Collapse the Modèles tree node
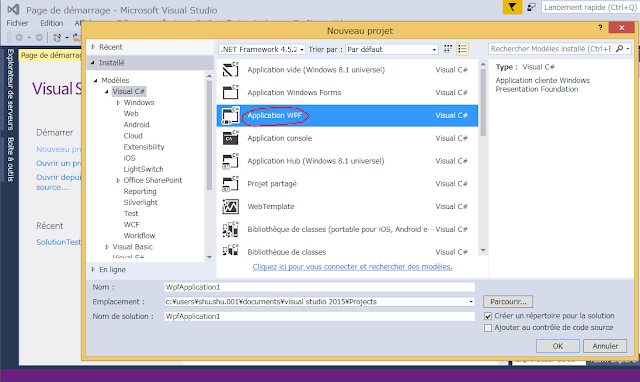Screen dimensions: 640x382 coord(96,80)
